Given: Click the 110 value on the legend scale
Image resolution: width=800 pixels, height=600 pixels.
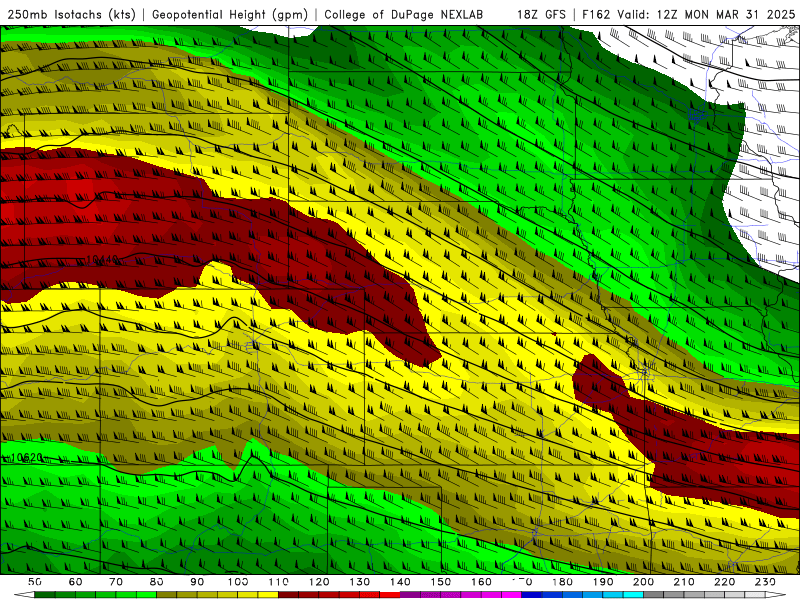Looking at the screenshot, I should point(279,582).
